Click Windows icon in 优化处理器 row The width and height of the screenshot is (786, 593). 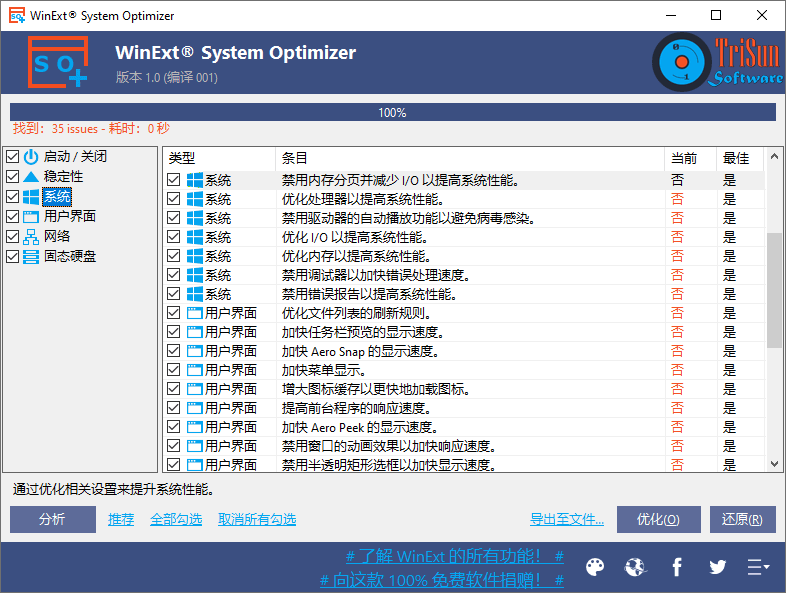click(x=195, y=199)
